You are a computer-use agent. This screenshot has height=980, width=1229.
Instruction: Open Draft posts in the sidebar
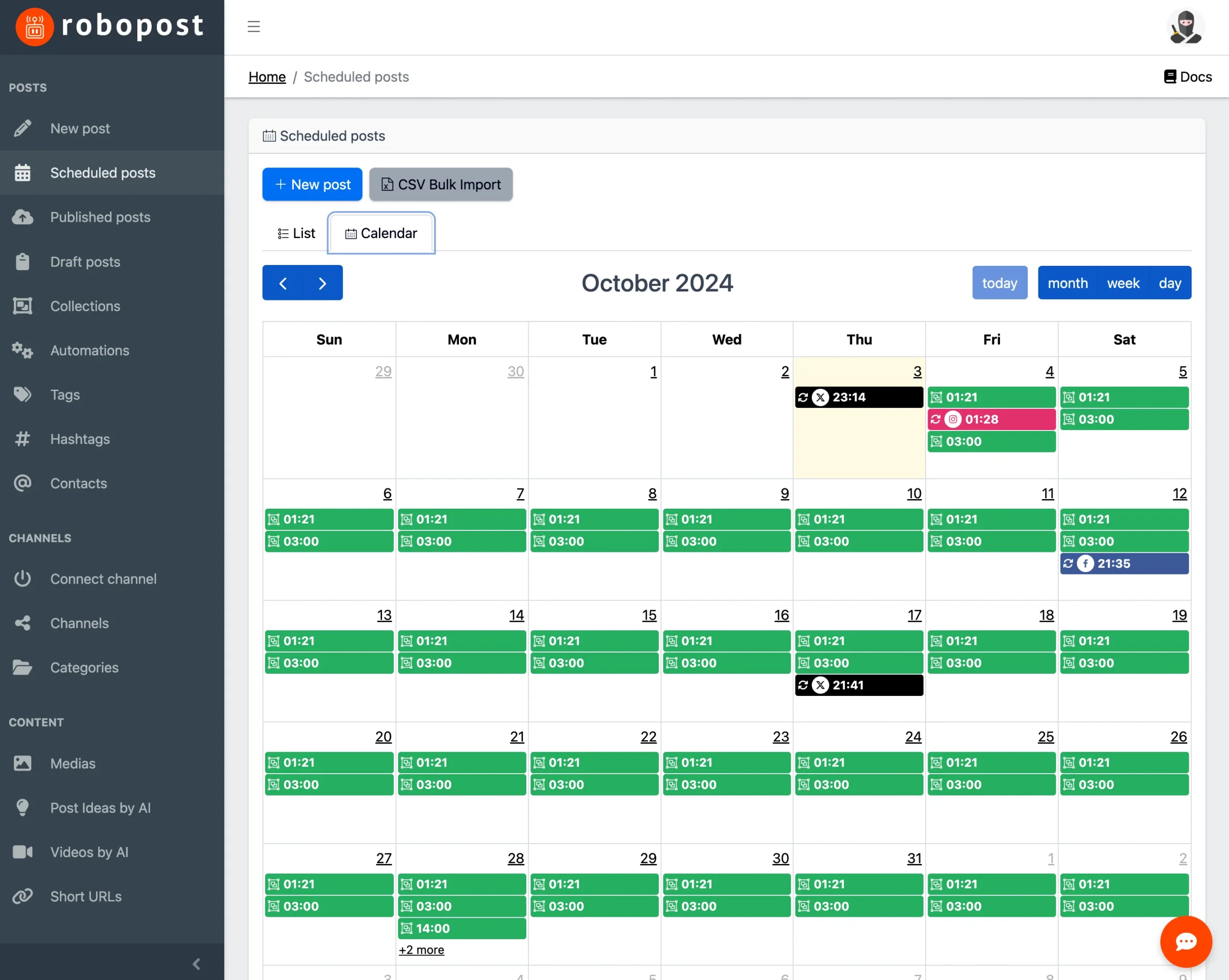point(112,262)
